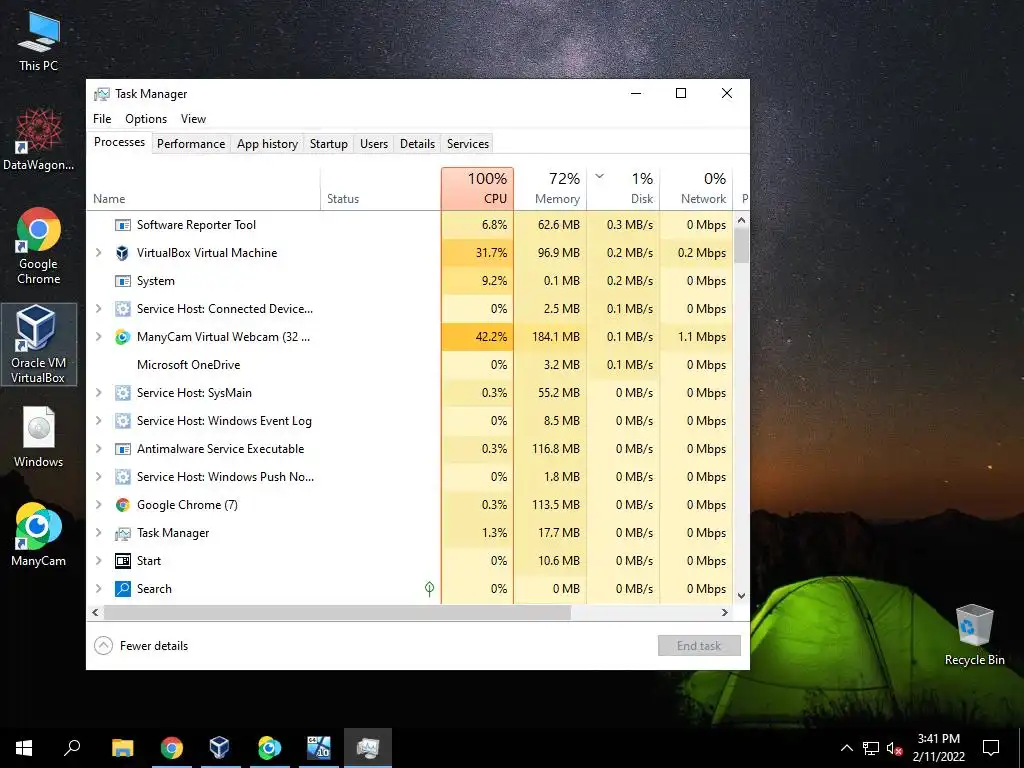Click the taskbar search magnifier
1024x768 pixels.
(72, 748)
